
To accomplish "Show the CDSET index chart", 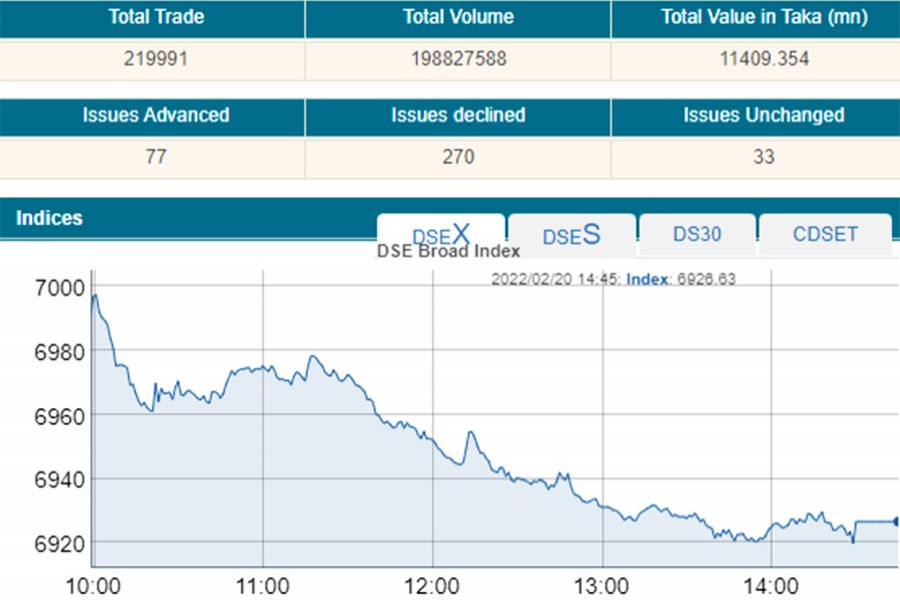I will click(825, 235).
